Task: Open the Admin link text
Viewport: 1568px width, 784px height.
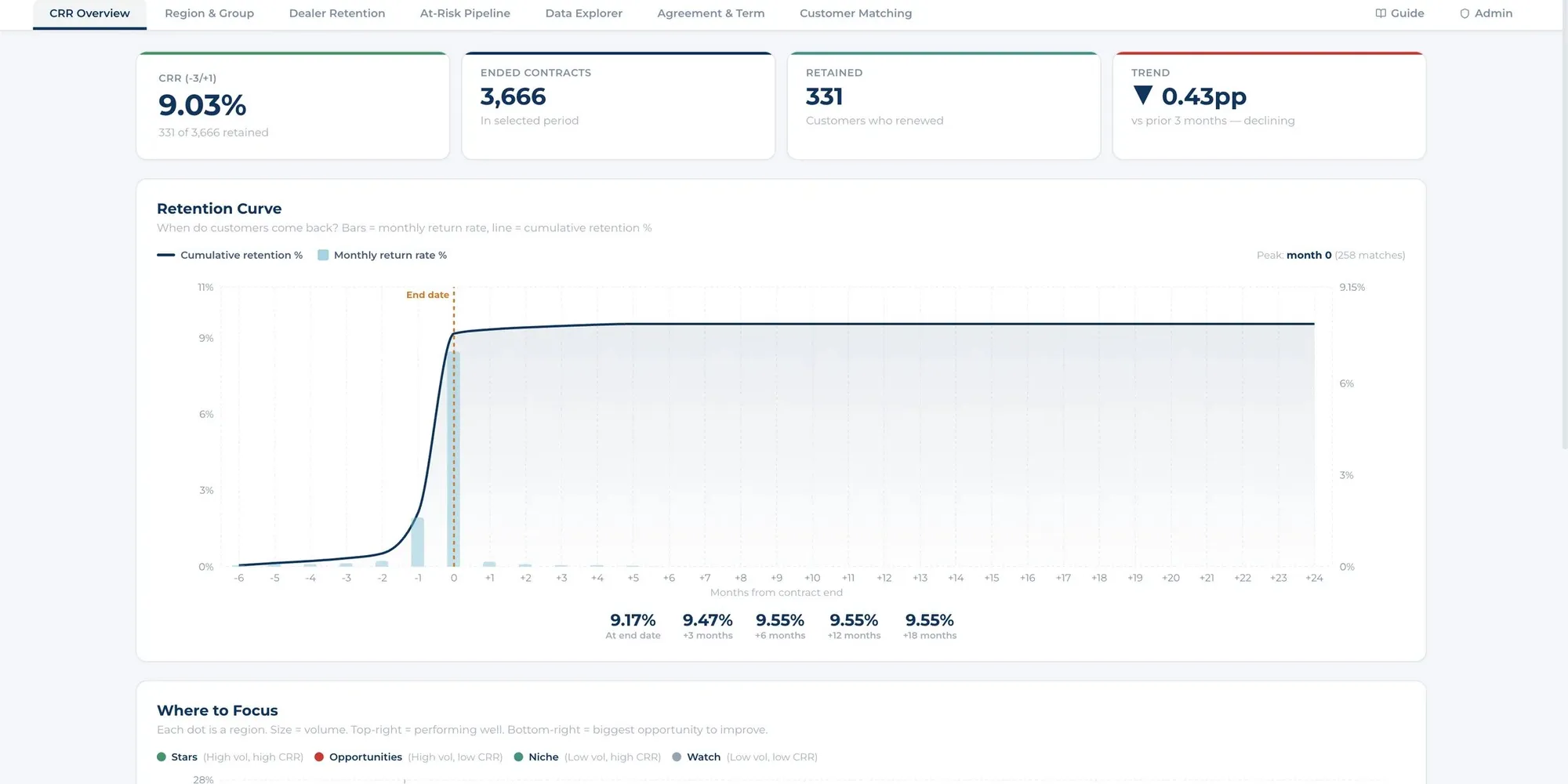Action: pos(1494,13)
